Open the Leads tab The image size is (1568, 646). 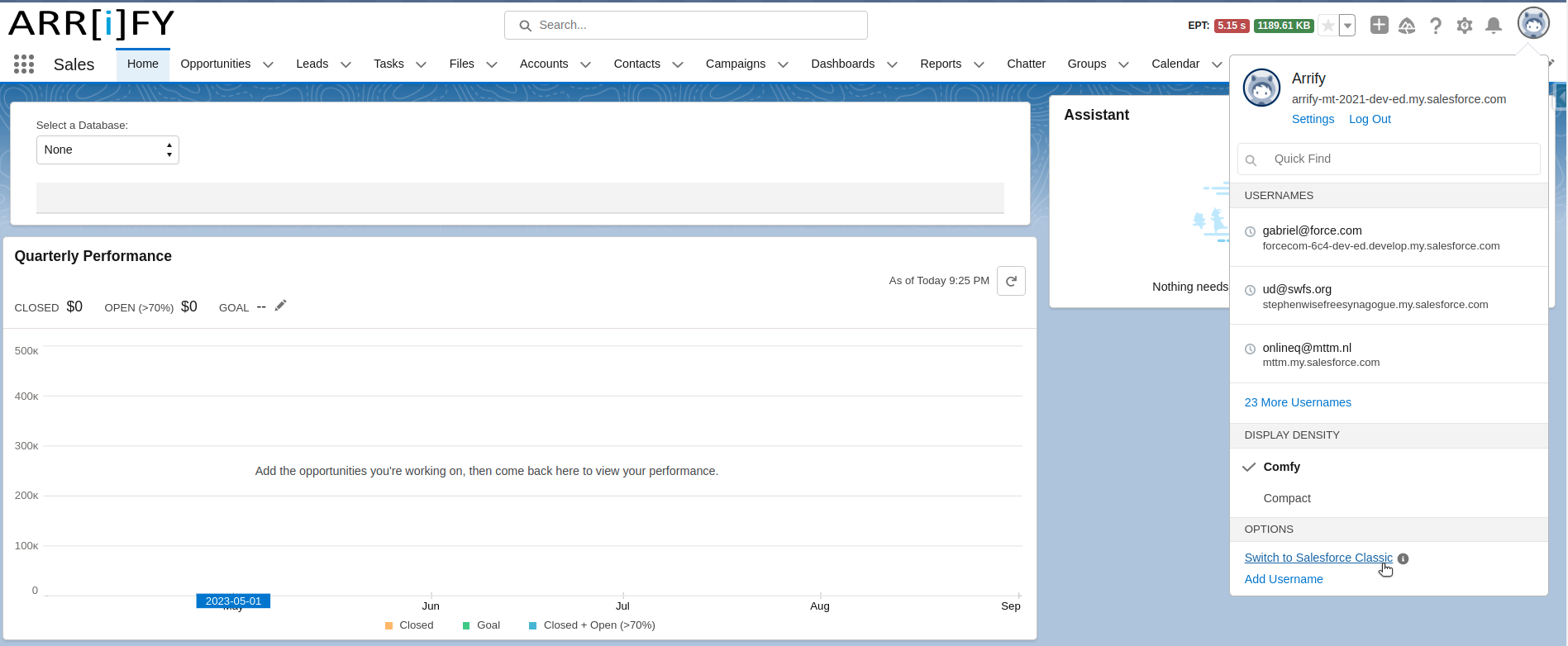tap(312, 64)
